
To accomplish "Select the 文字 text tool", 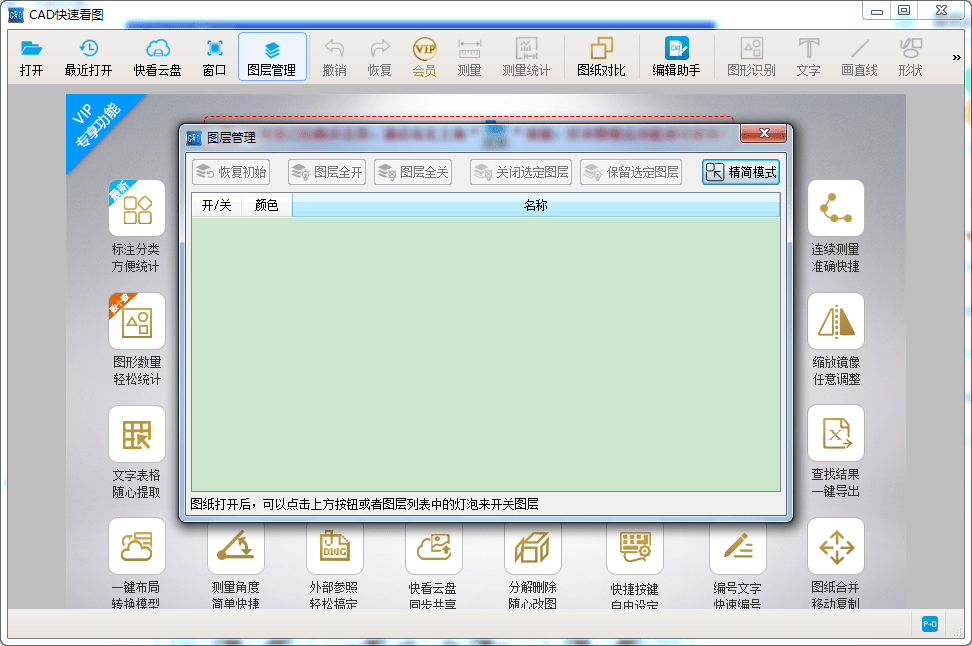I will [x=807, y=56].
